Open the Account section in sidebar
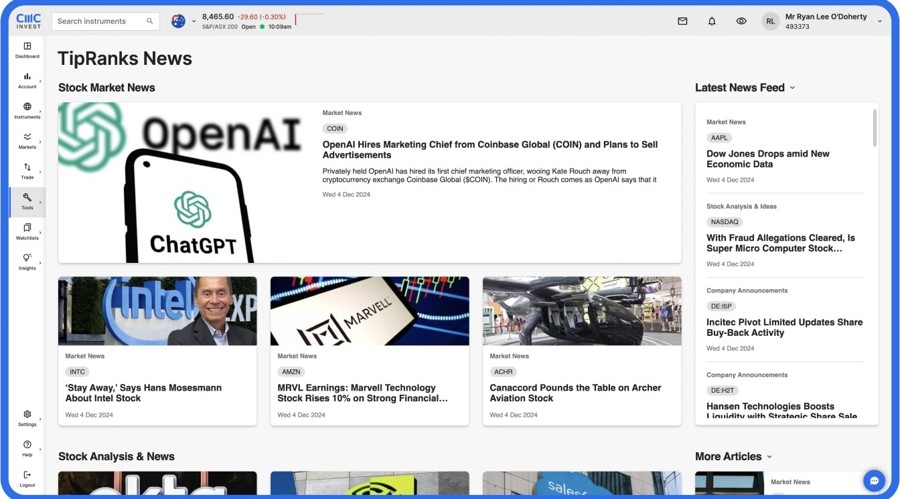This screenshot has width=900, height=499. (27, 80)
